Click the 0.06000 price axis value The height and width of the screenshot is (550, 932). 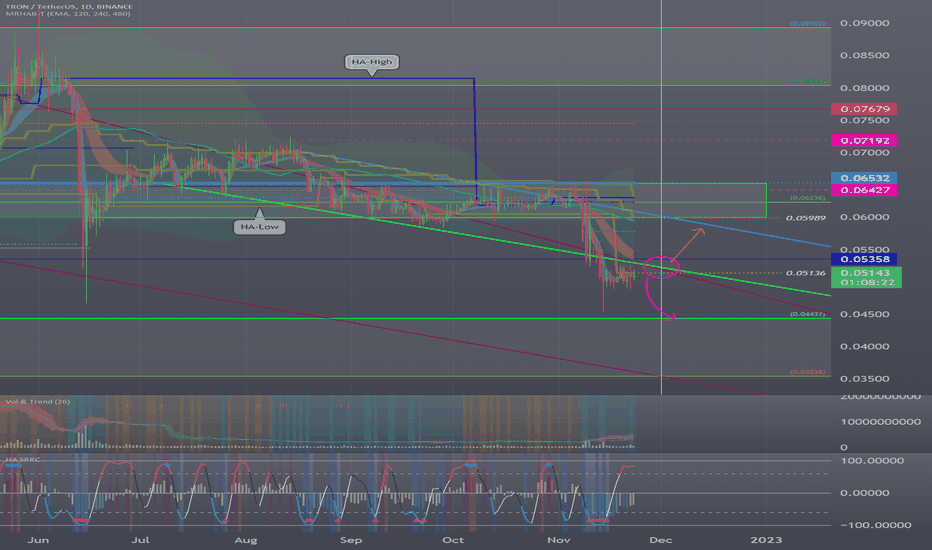coord(864,217)
